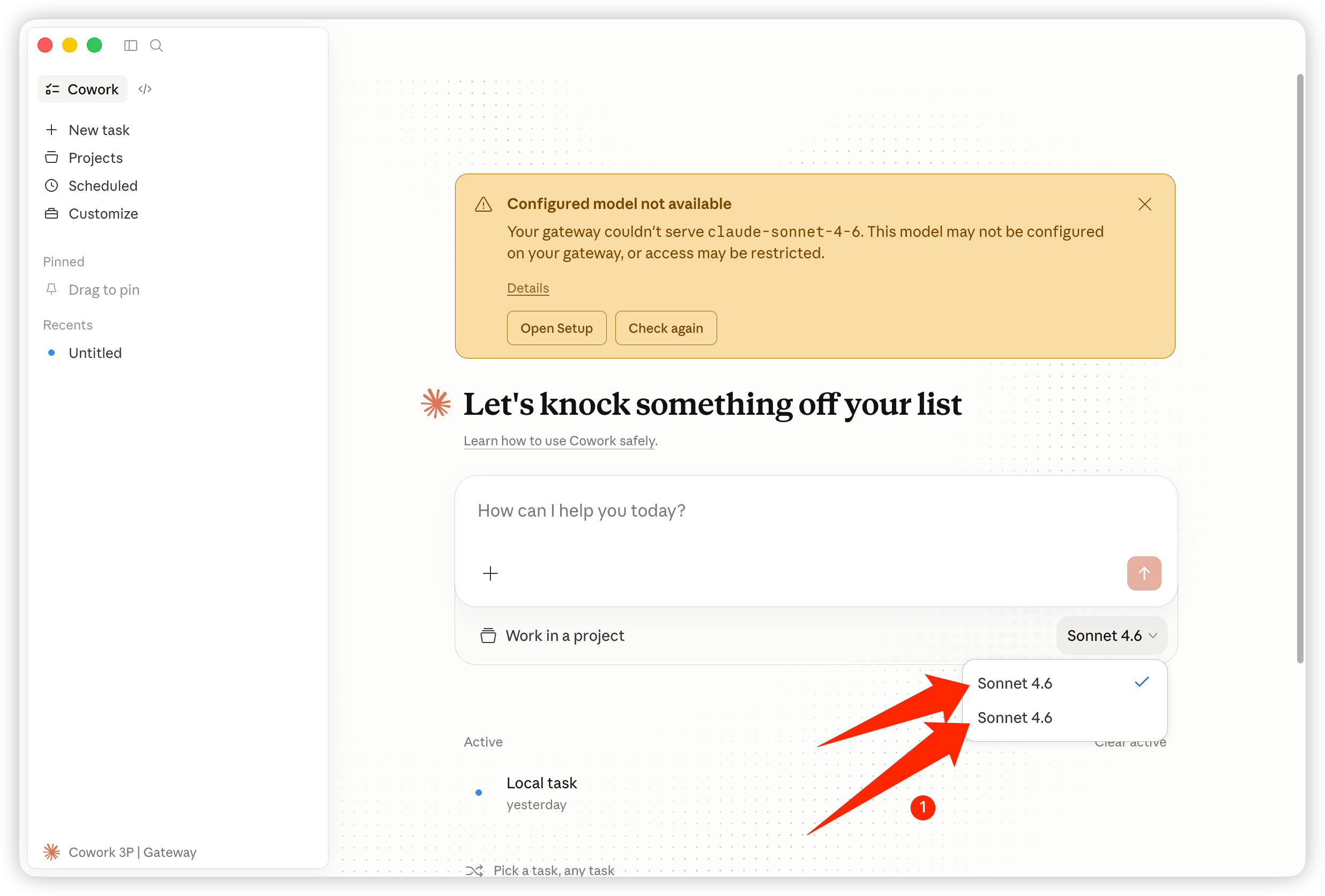Focus the How can I help you input
Viewport: 1325px width, 896px height.
[815, 511]
